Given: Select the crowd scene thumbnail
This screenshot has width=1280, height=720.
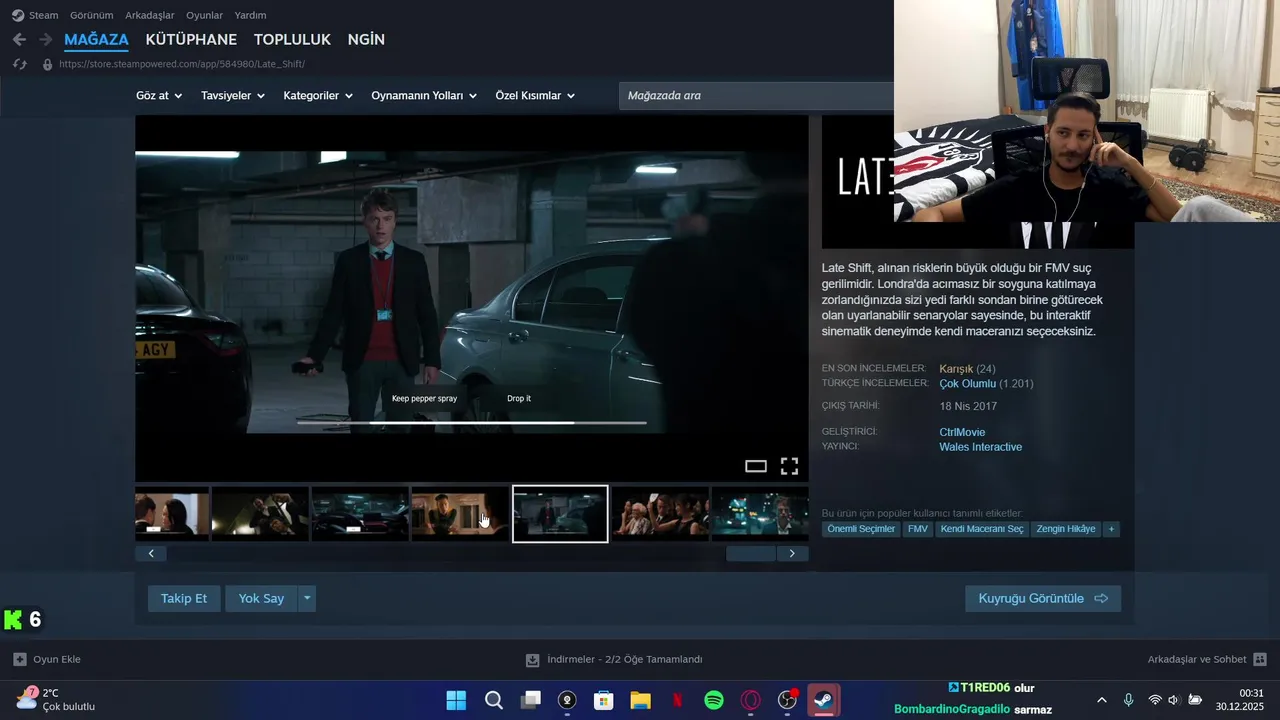Looking at the screenshot, I should (660, 514).
